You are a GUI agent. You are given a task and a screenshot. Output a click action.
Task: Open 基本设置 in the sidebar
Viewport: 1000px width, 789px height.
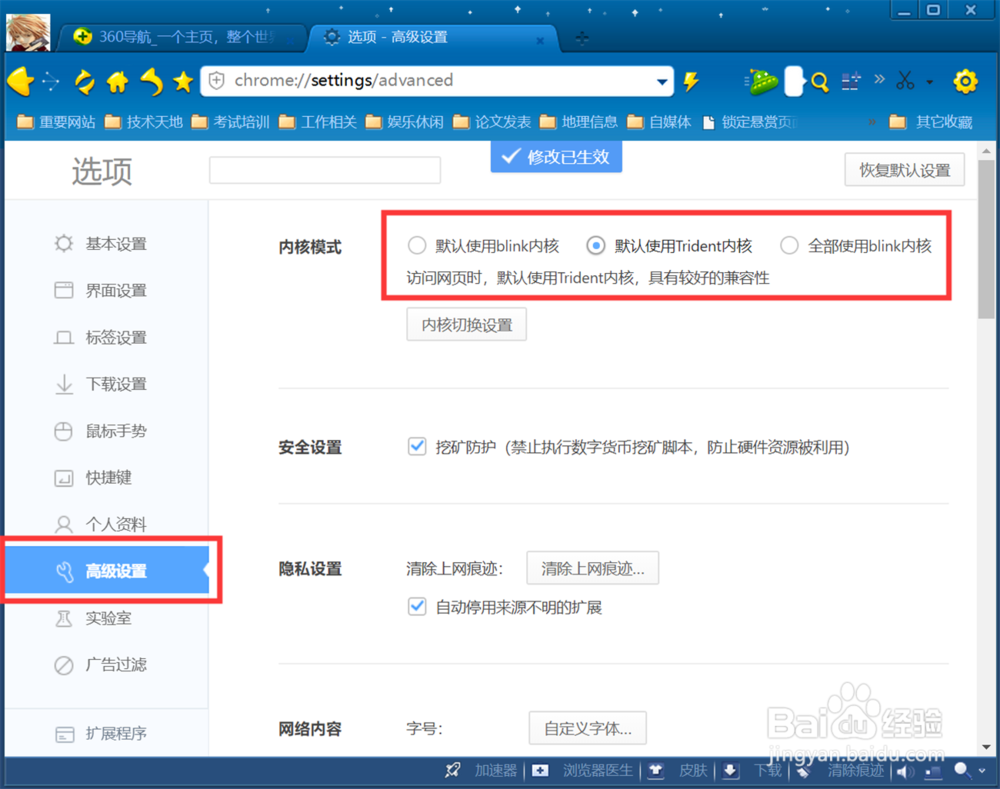[x=106, y=244]
